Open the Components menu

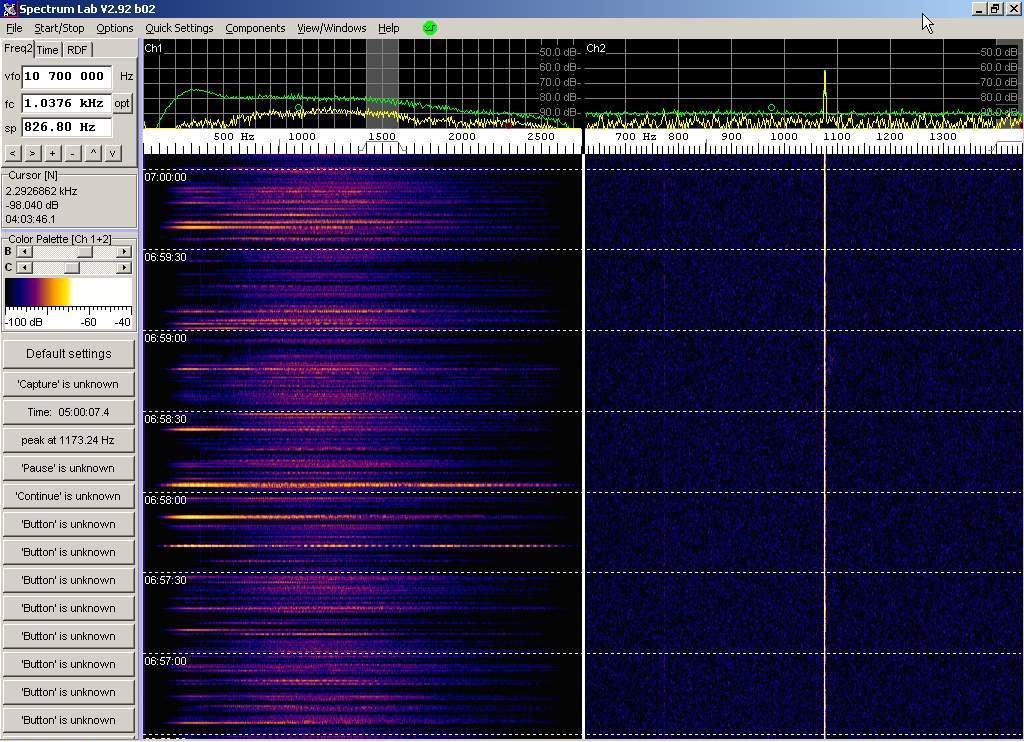pyautogui.click(x=255, y=28)
